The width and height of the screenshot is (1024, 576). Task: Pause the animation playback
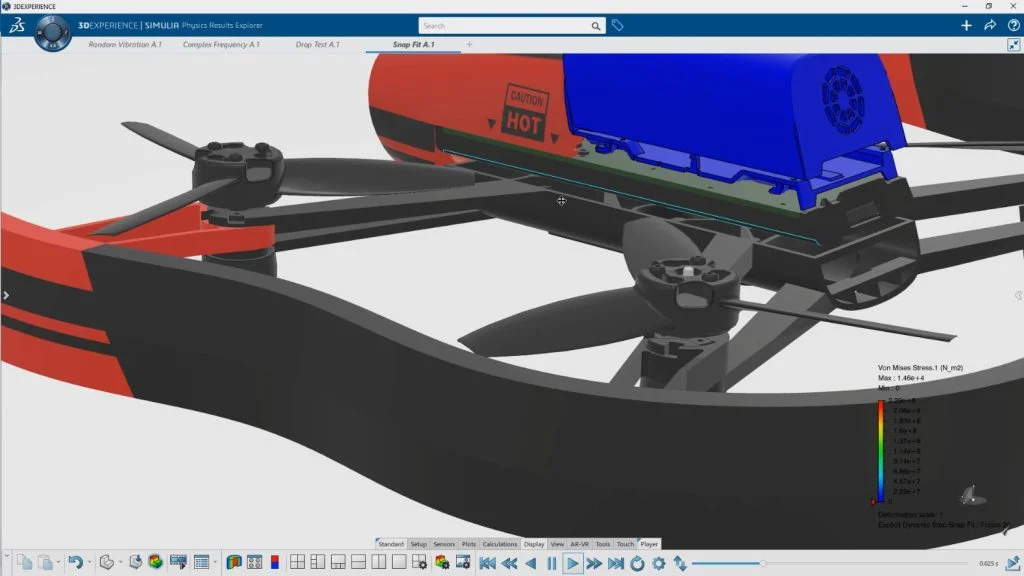pyautogui.click(x=551, y=563)
